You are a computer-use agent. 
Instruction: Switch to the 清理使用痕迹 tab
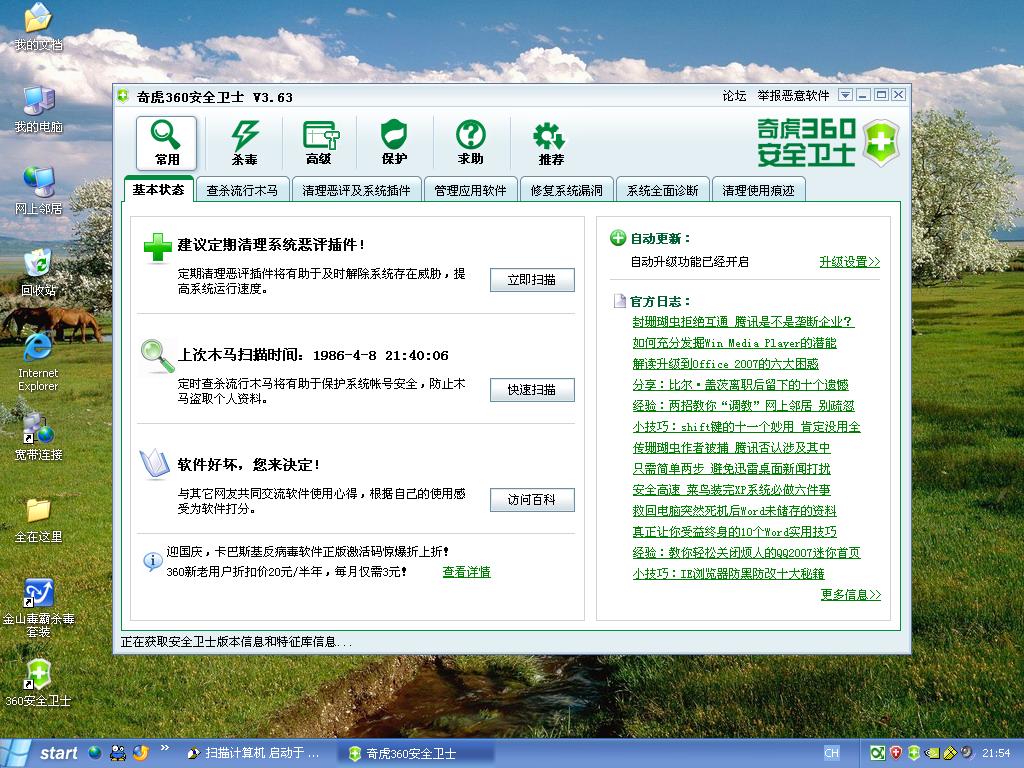[x=758, y=190]
